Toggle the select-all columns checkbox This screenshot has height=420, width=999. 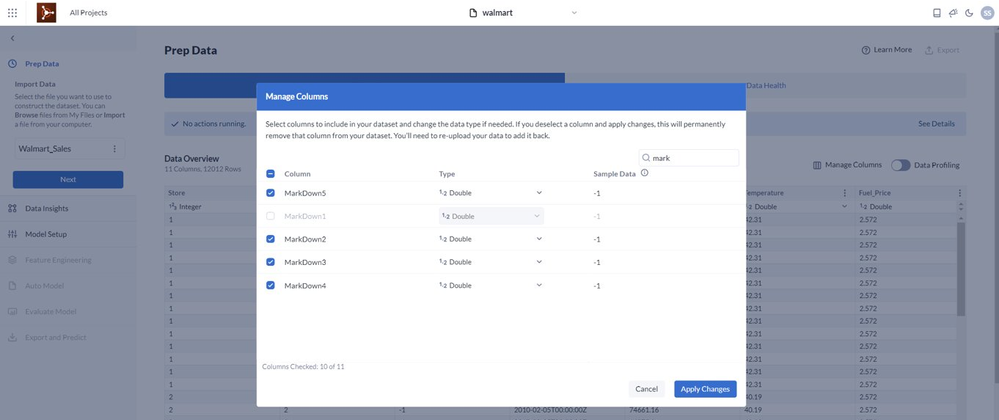point(270,173)
